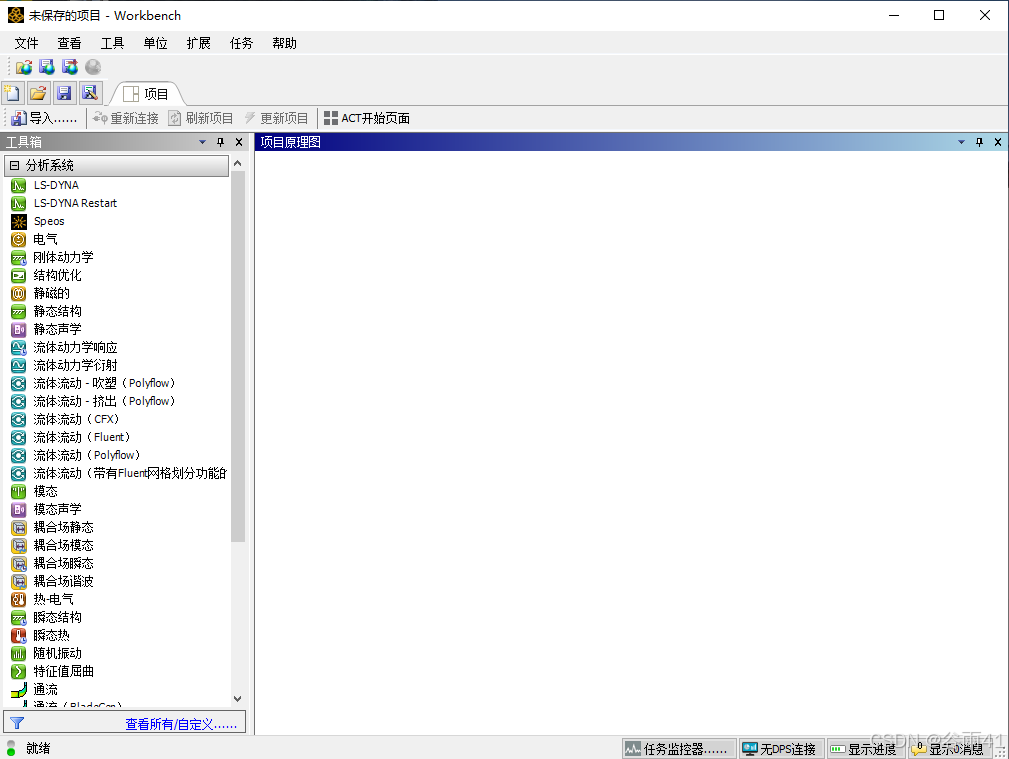Open the 帮助 menu

pyautogui.click(x=284, y=43)
